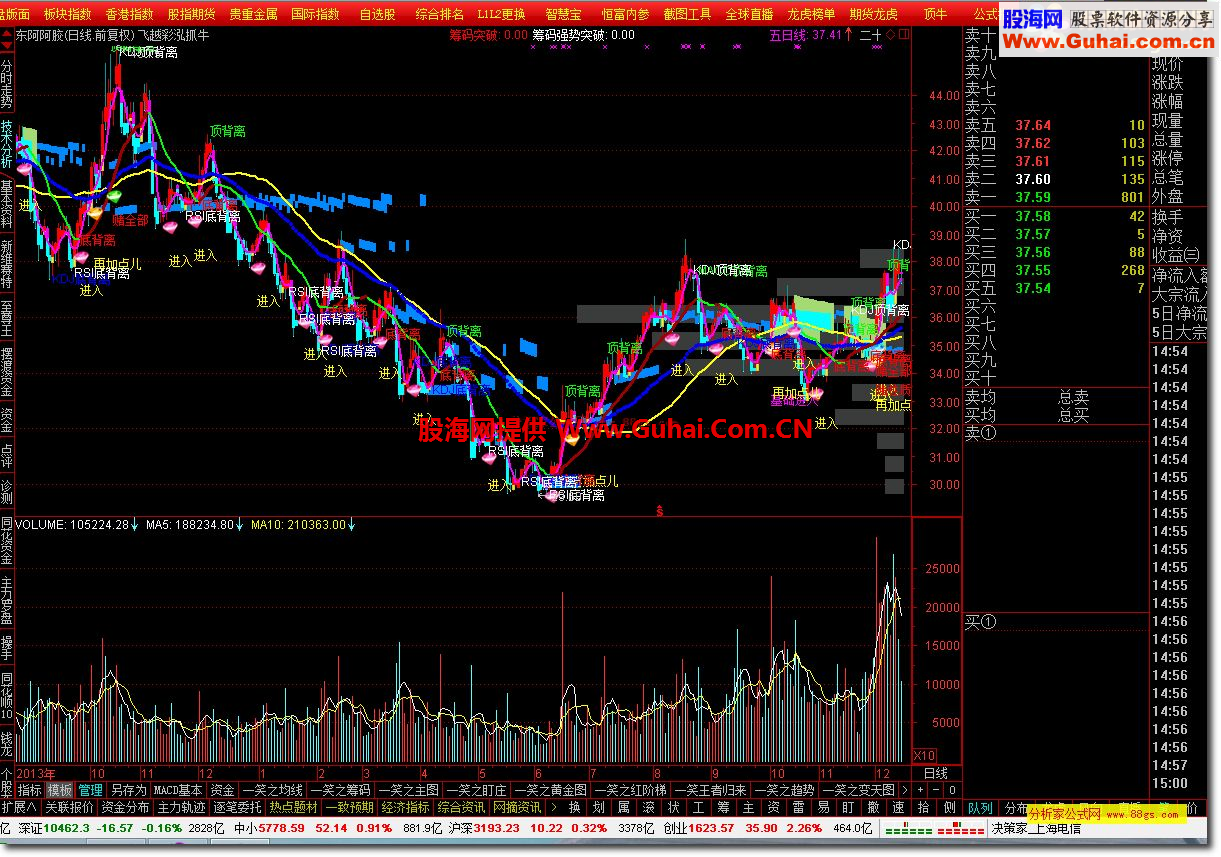Click the 状 shortcut button
Screen dimensions: 1221x857
(674, 807)
